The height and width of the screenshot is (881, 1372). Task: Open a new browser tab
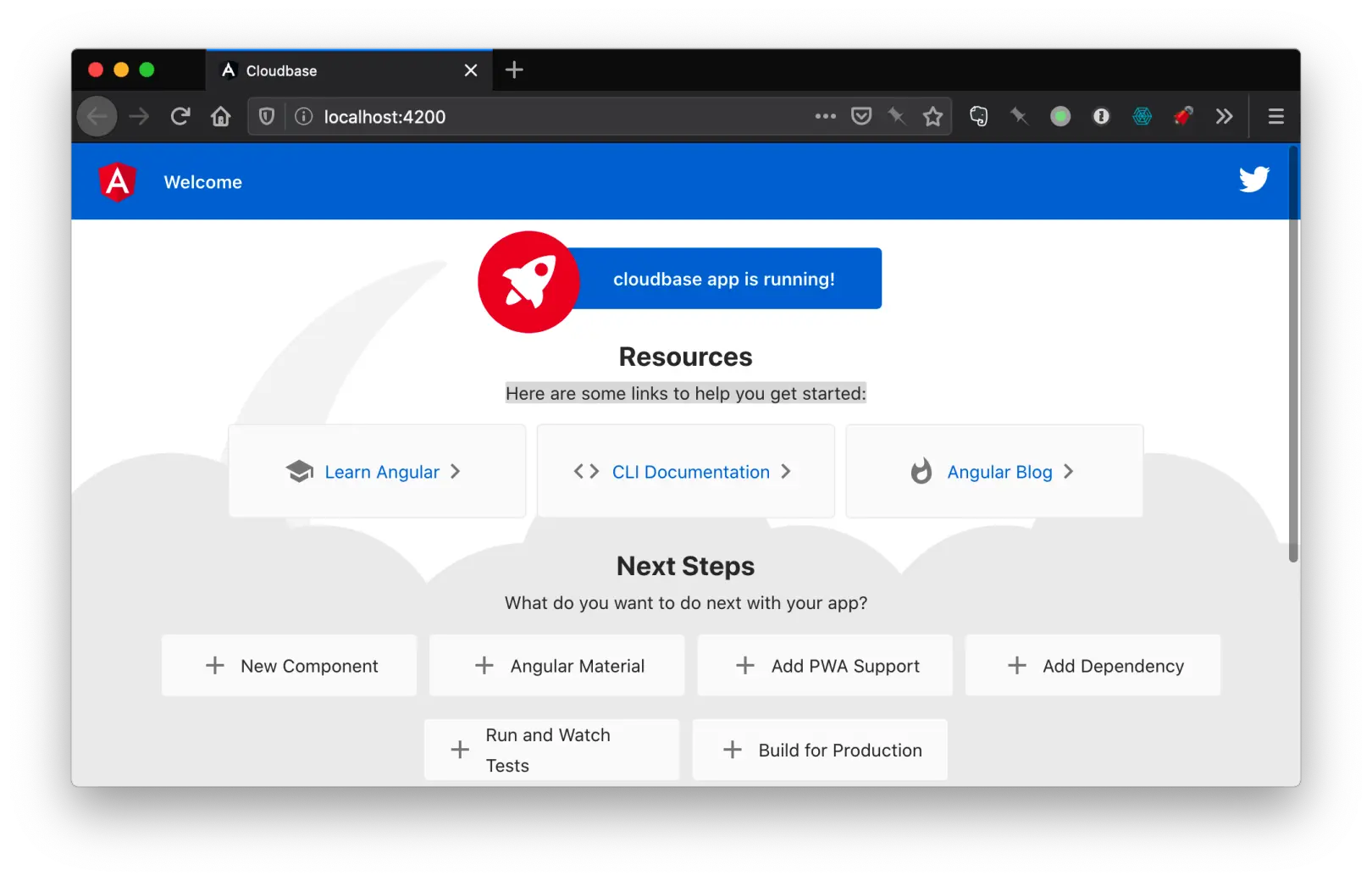pyautogui.click(x=514, y=69)
